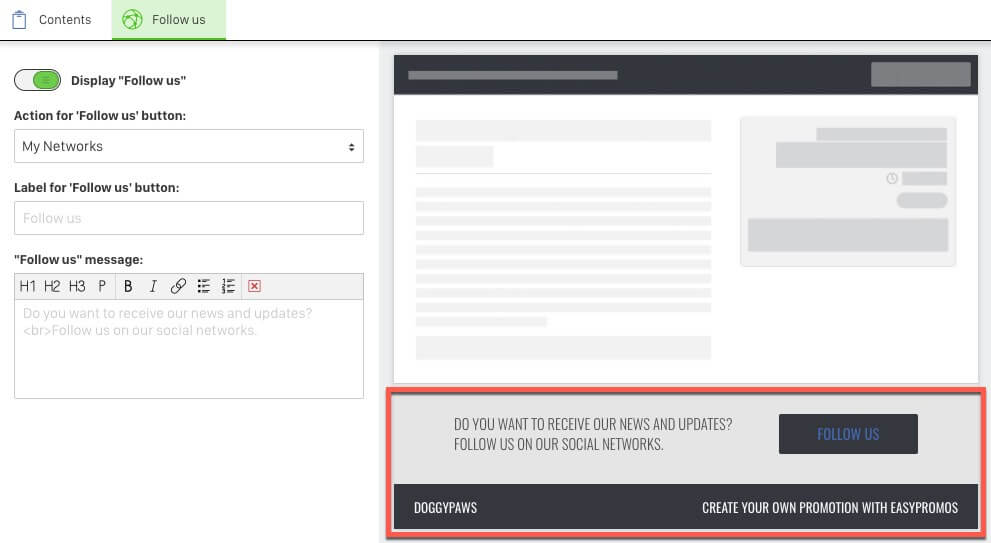Open the Contents tab
The image size is (991, 543).
click(52, 20)
